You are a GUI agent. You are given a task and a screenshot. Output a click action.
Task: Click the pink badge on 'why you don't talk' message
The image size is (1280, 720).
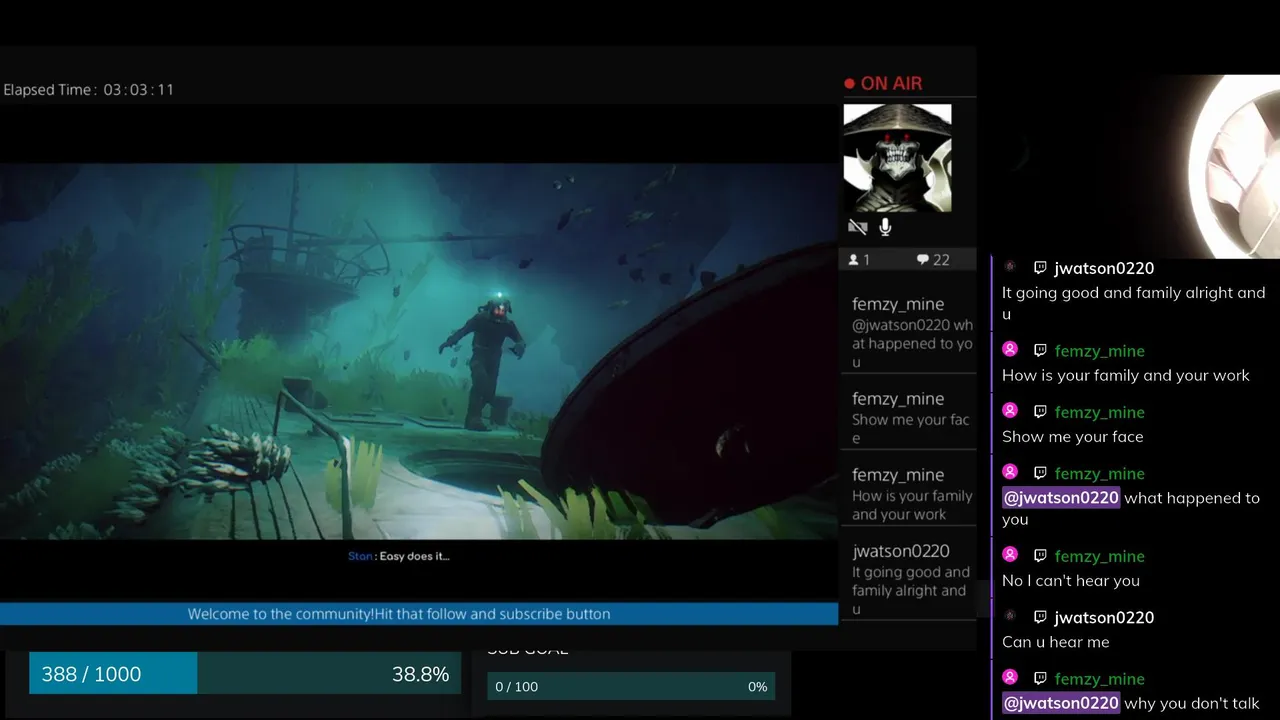click(1010, 677)
